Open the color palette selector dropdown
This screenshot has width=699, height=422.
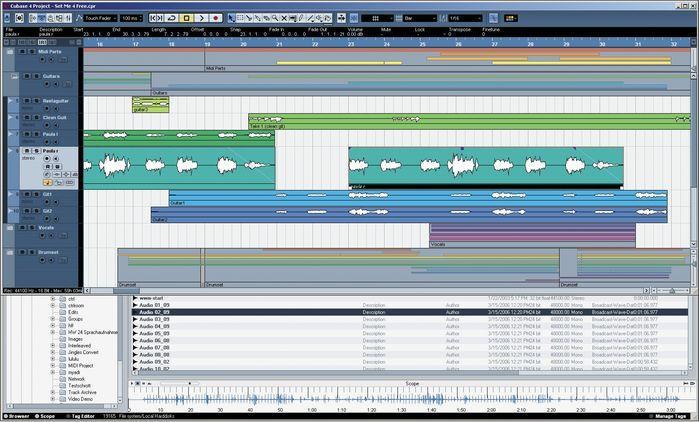pos(511,18)
